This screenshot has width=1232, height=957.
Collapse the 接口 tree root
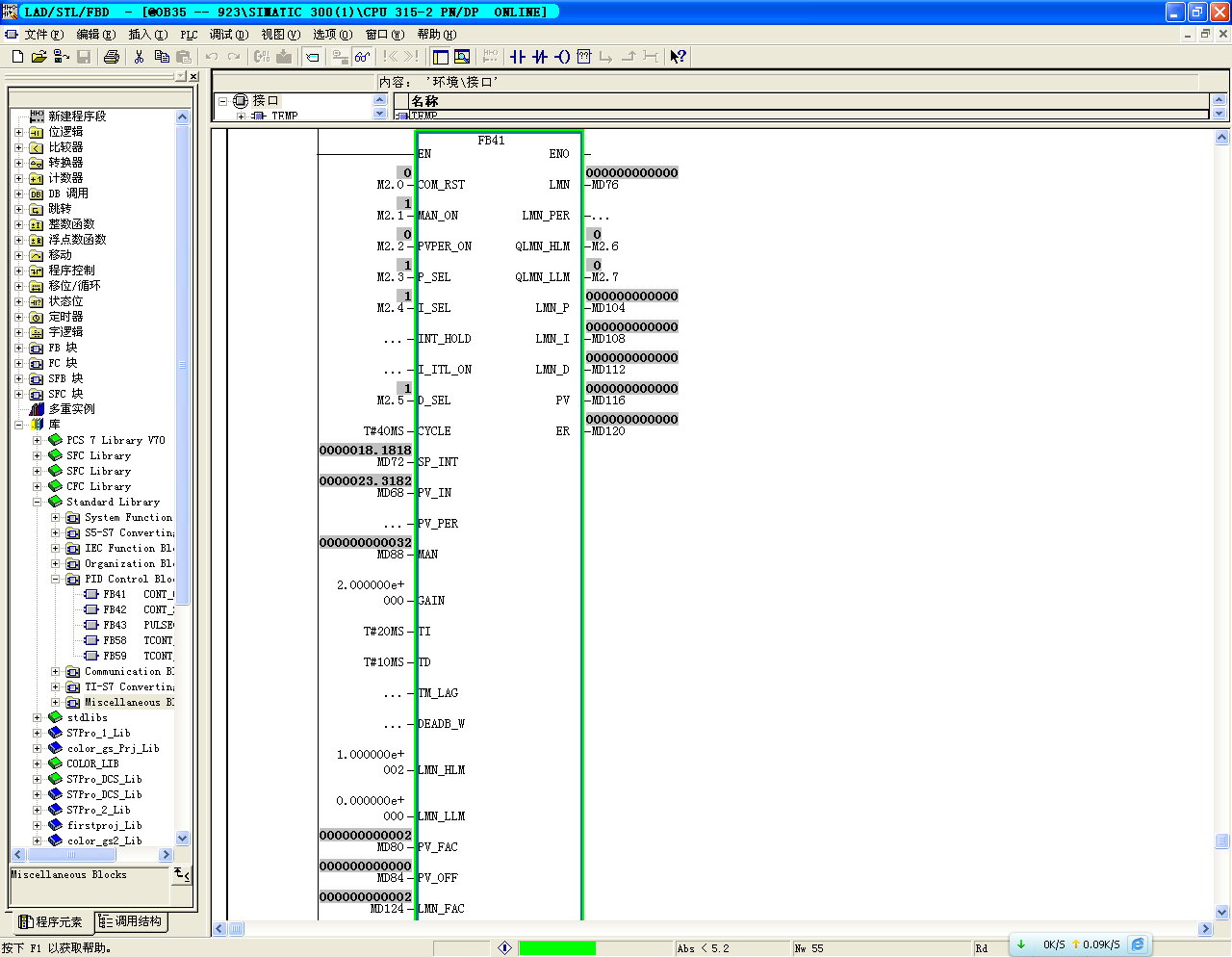pos(222,101)
